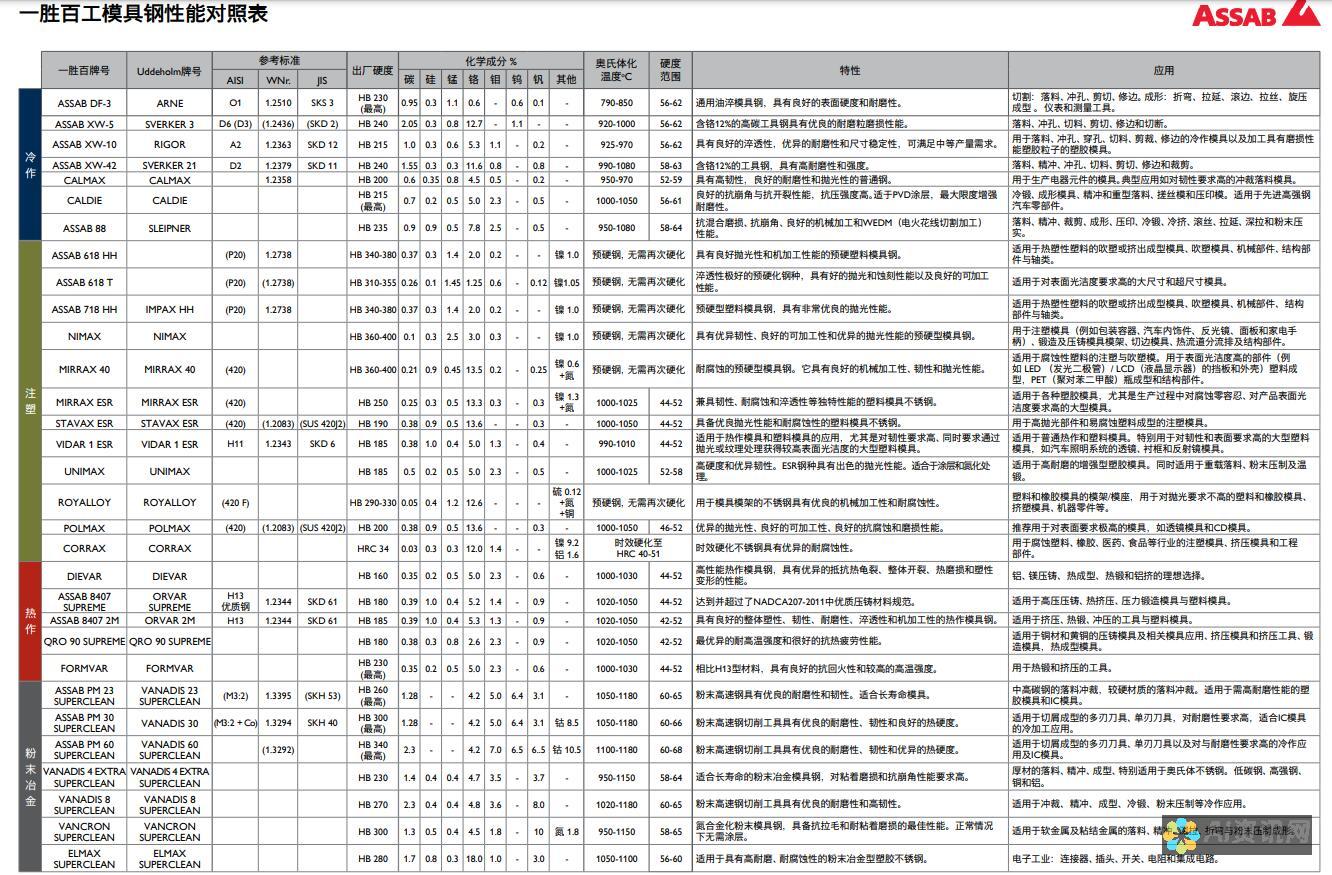The width and height of the screenshot is (1332, 875).
Task: Select the 奥氏体化温度 column header
Action: point(616,70)
